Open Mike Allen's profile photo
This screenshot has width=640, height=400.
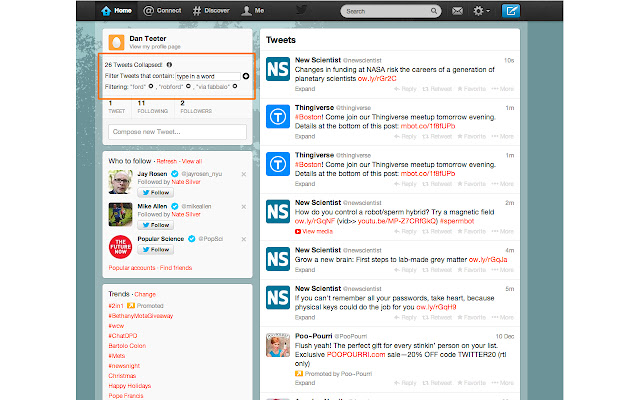coord(120,214)
